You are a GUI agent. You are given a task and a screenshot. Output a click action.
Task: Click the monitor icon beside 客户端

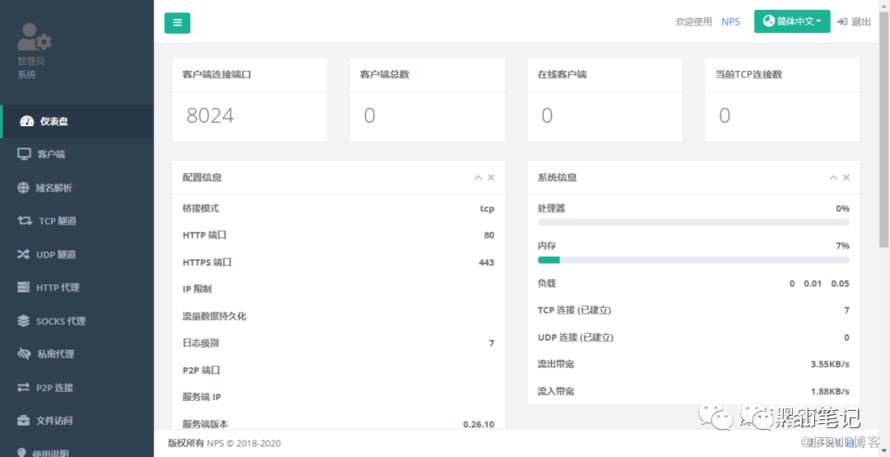25,155
